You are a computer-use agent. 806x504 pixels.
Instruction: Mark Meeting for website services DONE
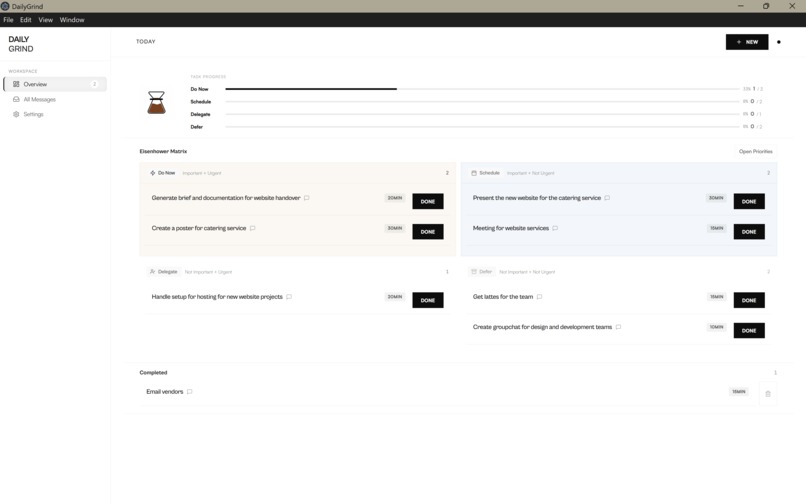tap(749, 232)
